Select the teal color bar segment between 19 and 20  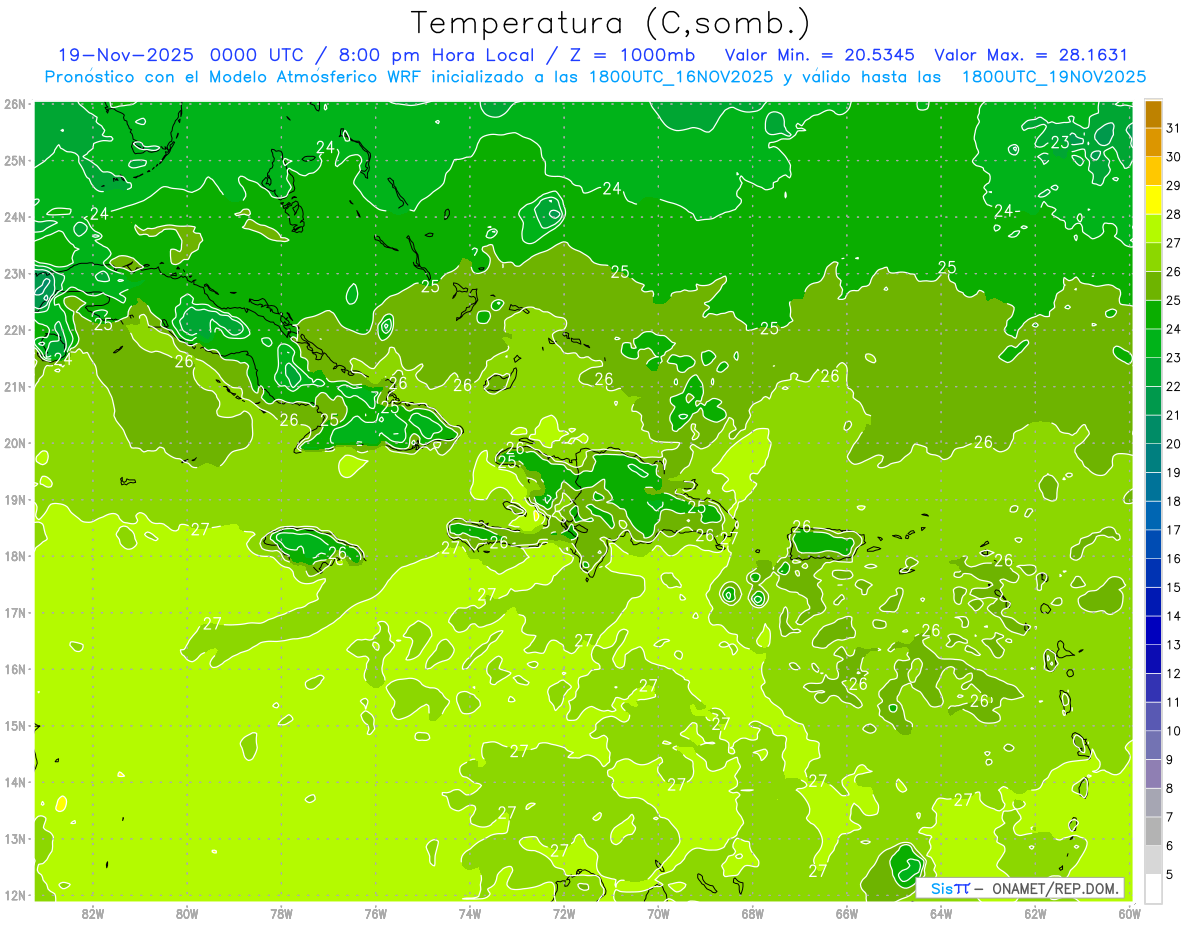coord(1153,458)
